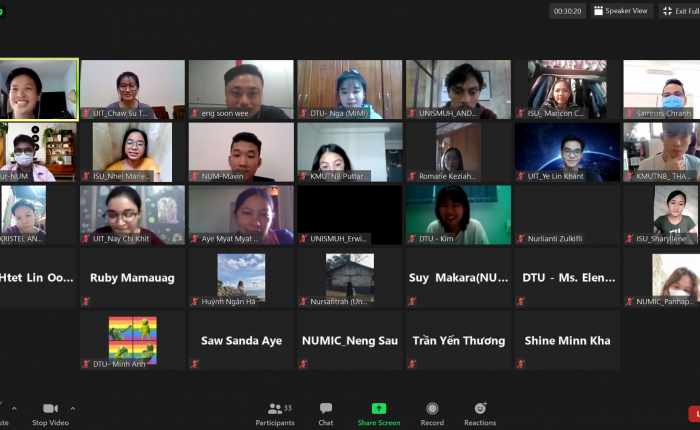Select the eng soon wee video tile
The image size is (700, 430).
tap(241, 89)
